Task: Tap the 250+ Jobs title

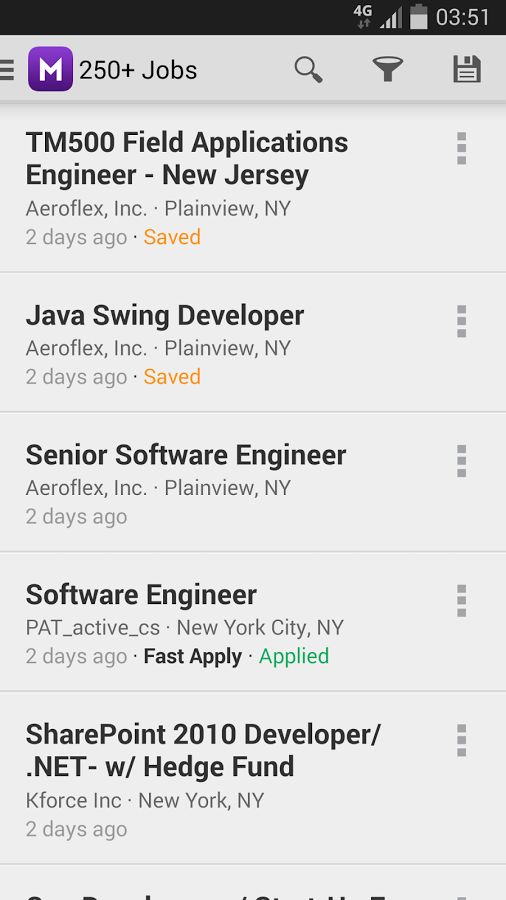Action: [x=138, y=70]
